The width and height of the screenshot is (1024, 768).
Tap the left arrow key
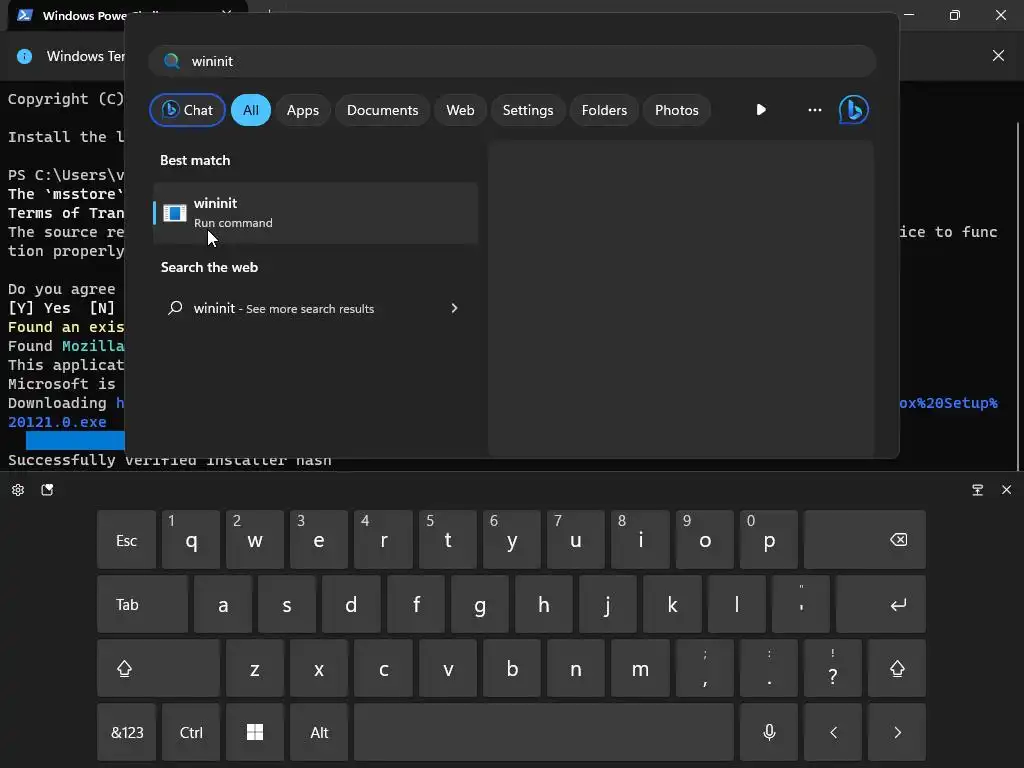[833, 732]
